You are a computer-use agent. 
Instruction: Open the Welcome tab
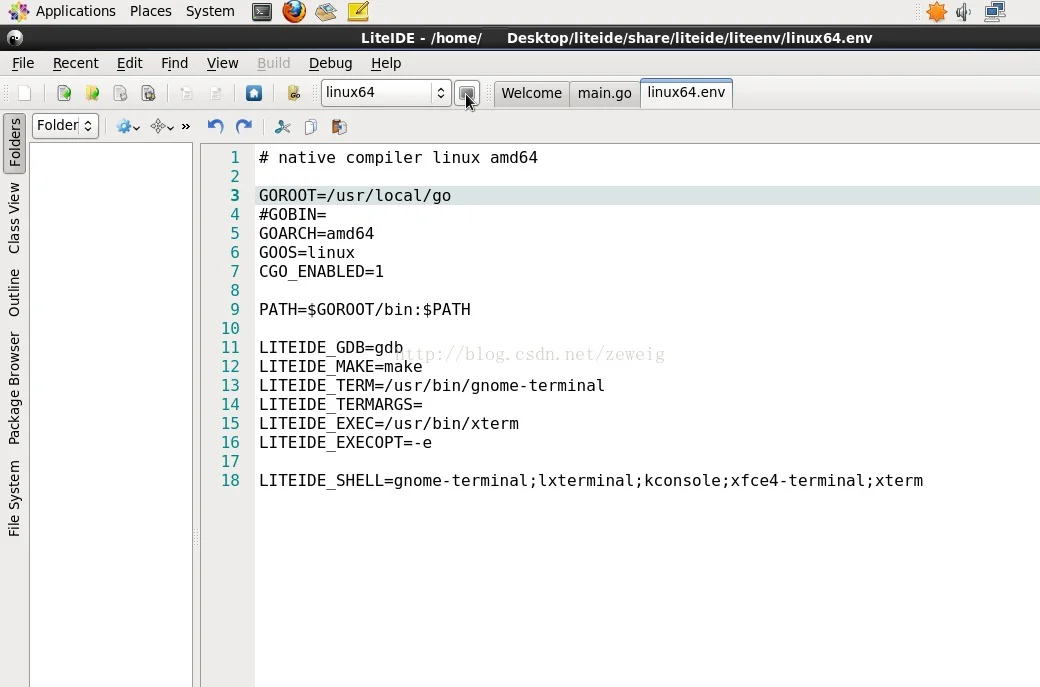click(x=531, y=93)
